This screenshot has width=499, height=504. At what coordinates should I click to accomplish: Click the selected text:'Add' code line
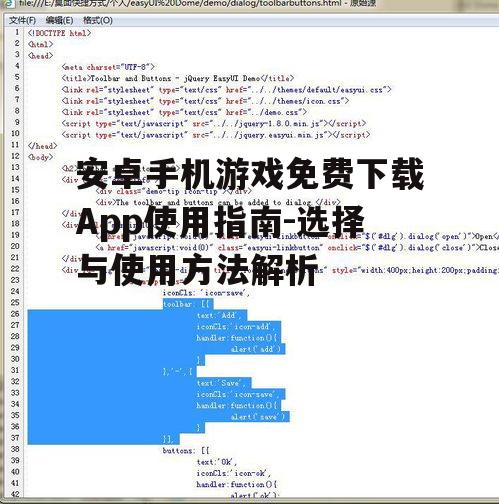coord(222,315)
